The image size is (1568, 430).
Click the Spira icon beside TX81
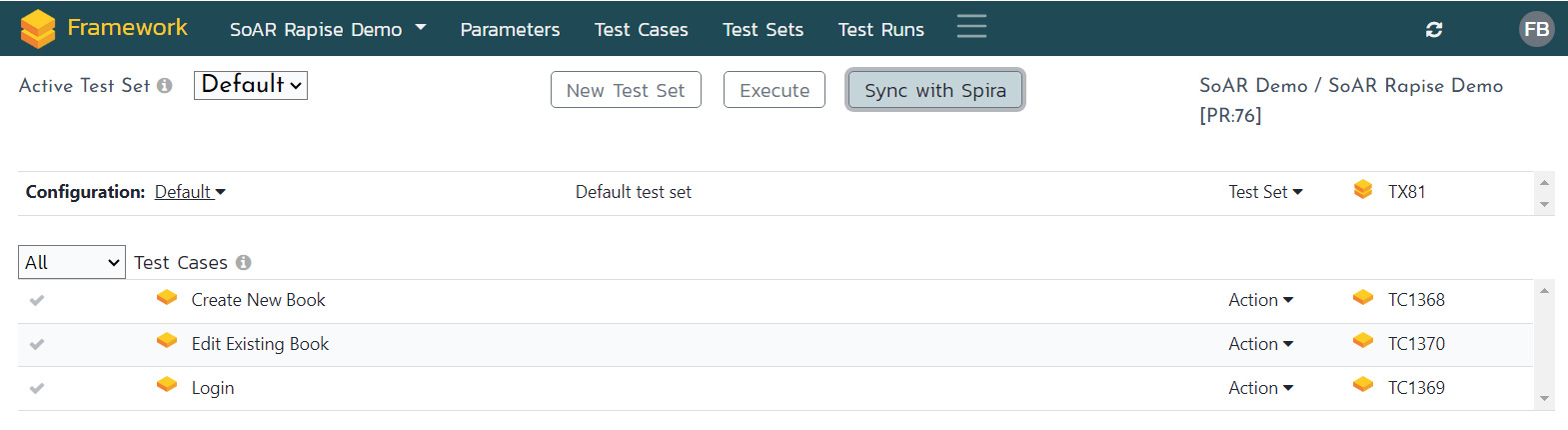[1362, 190]
